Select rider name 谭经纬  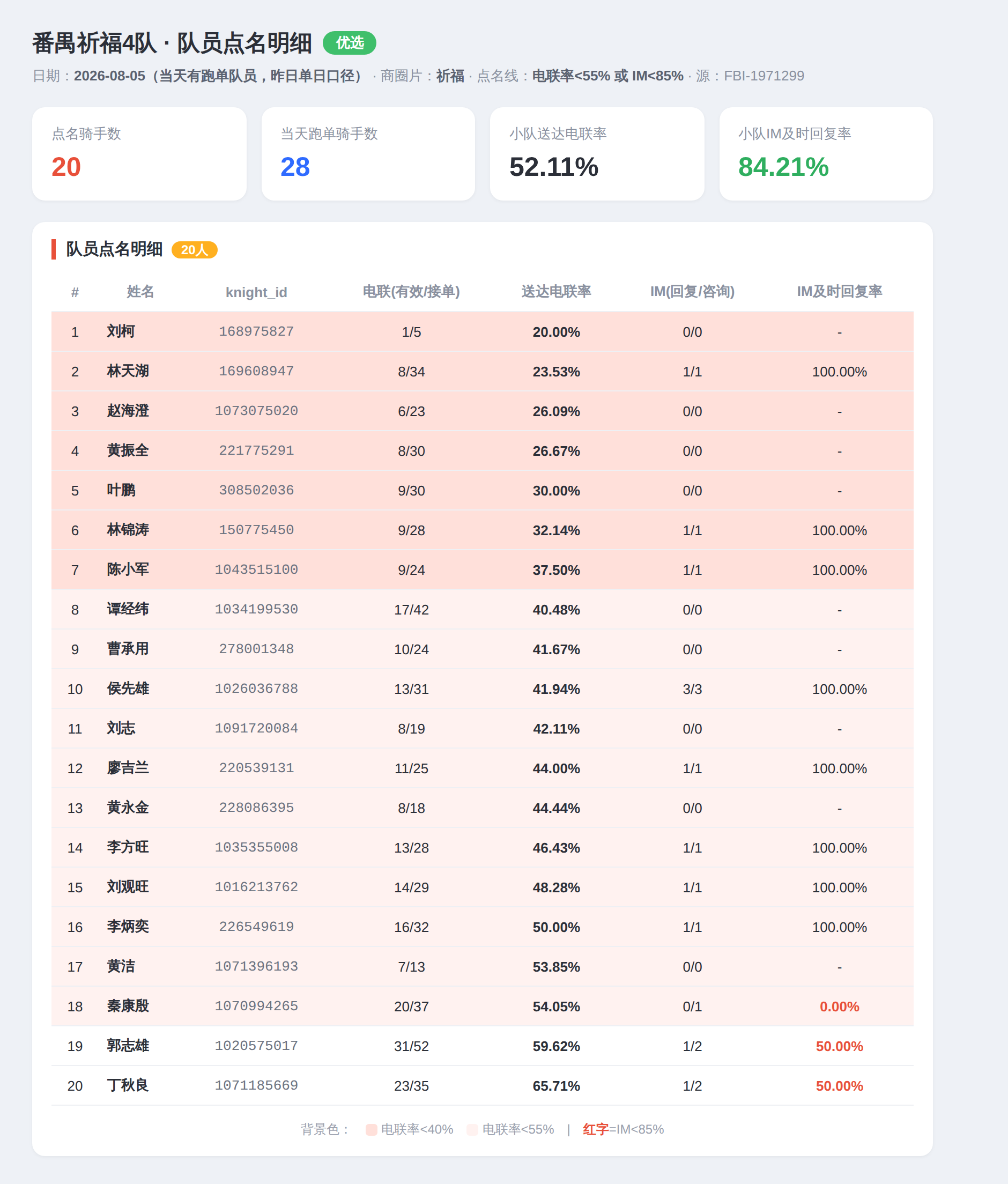(x=128, y=610)
